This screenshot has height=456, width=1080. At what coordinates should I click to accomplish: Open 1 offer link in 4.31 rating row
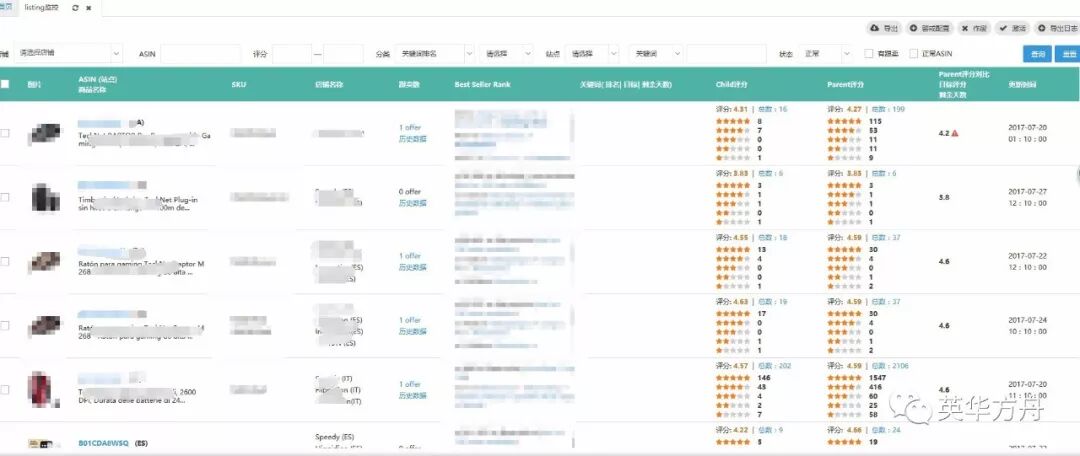point(410,127)
